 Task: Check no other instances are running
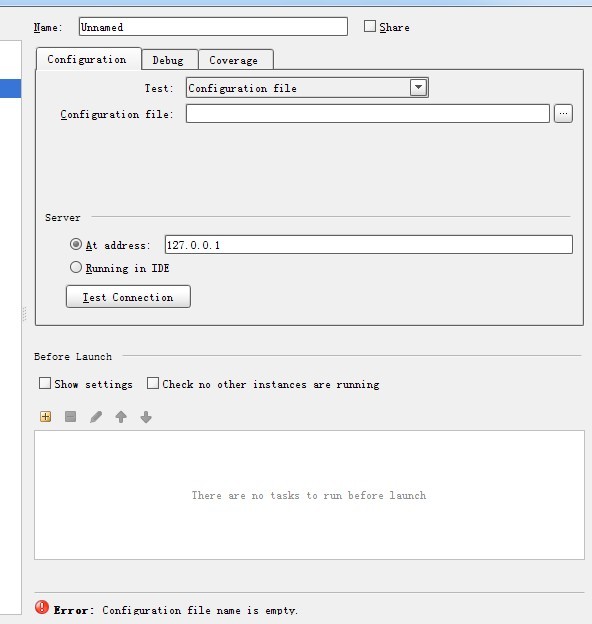[x=153, y=383]
